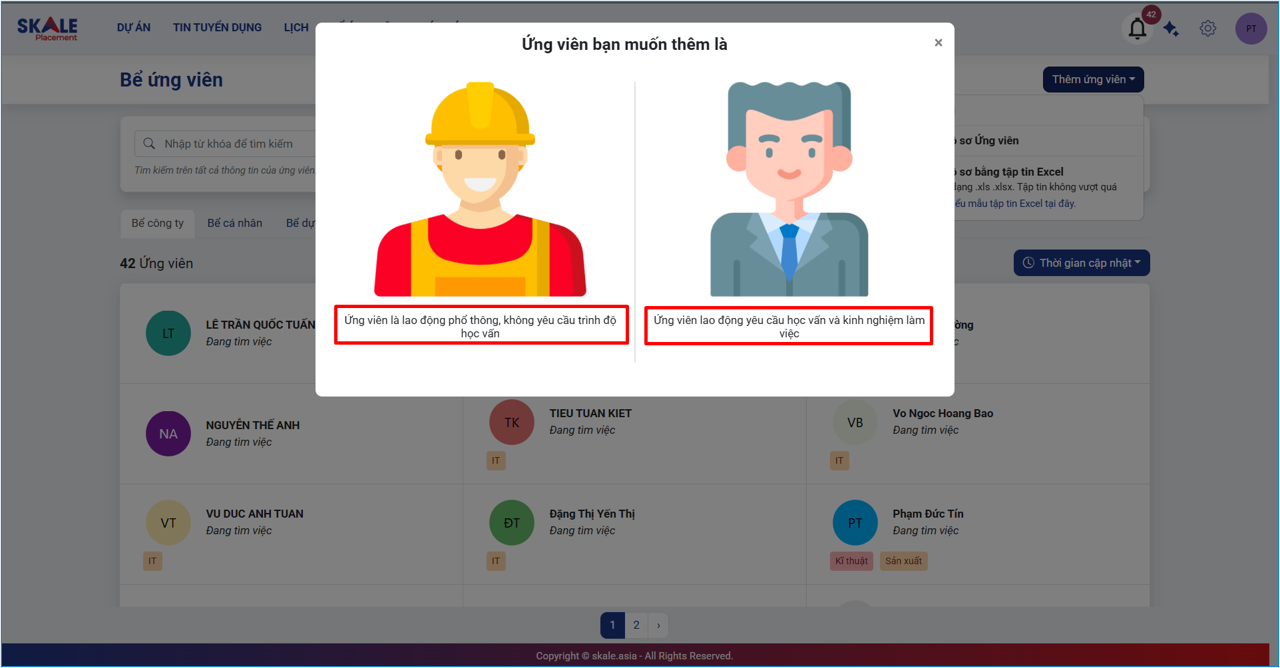Open the Thời gian cập nhật sort dropdown
Screen dimensions: 1280x668
(1082, 263)
